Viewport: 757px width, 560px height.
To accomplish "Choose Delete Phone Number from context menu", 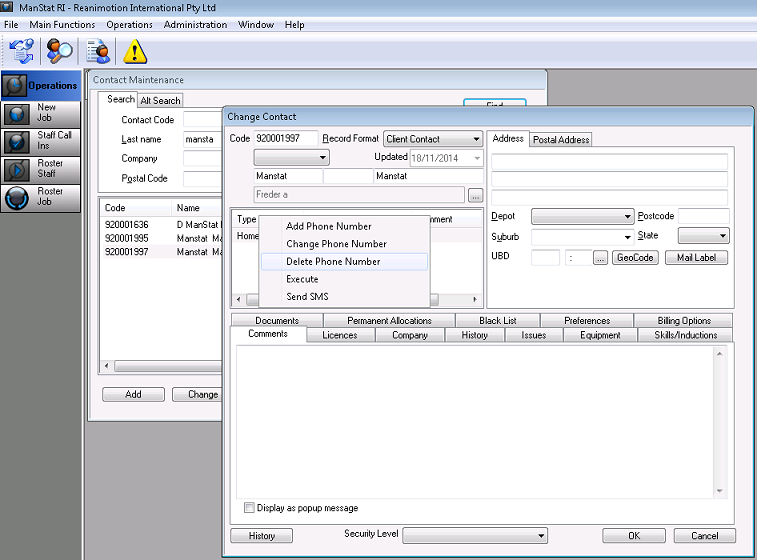I will coord(333,262).
